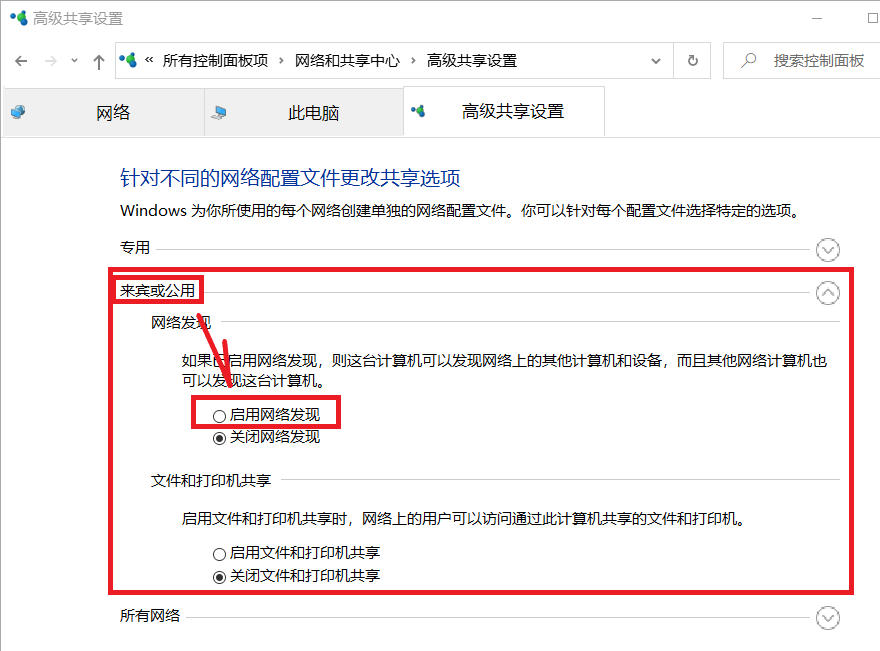
Task: Expand the 所有网络 profile section
Action: [x=827, y=618]
